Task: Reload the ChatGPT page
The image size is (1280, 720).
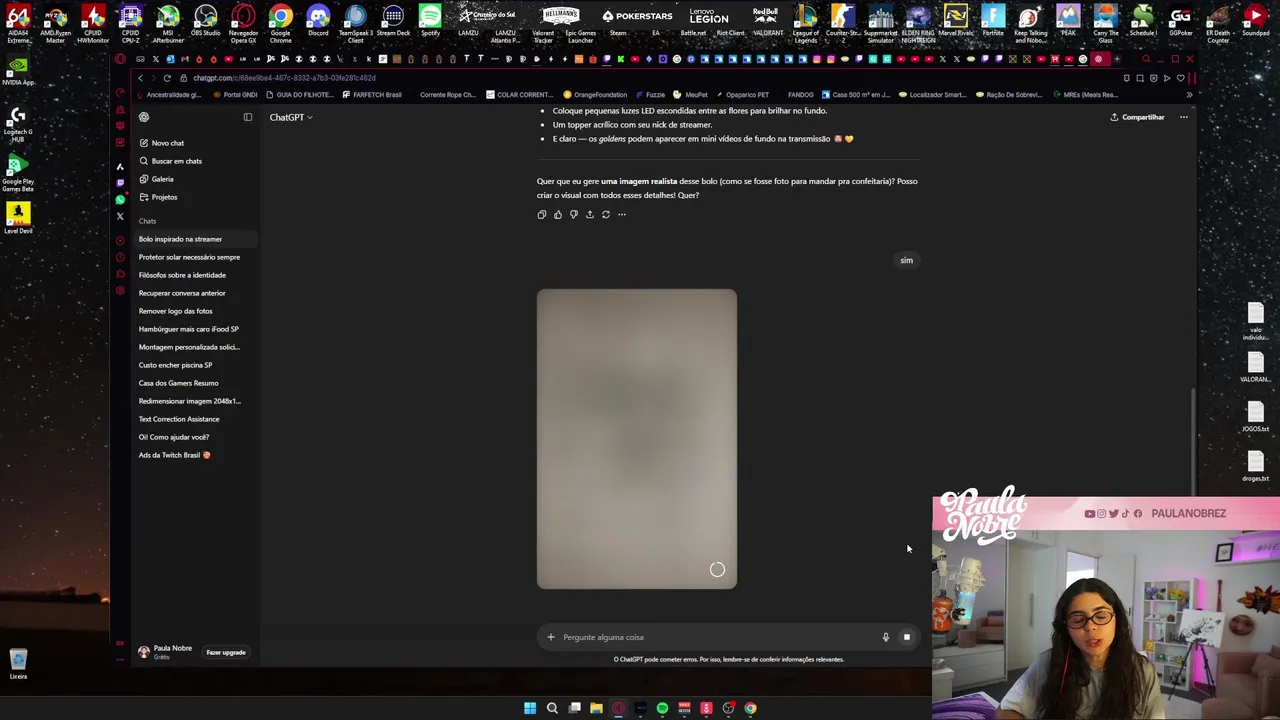Action: point(167,78)
